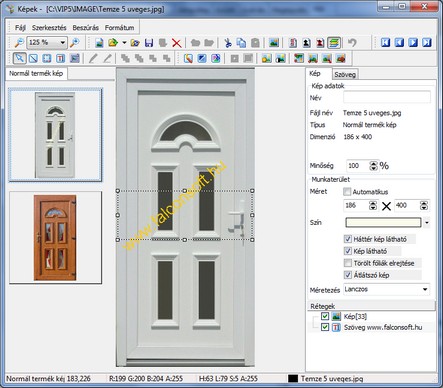This screenshot has height=388, width=443.
Task: Click the blue floppy disk save icon
Action: [x=149, y=43]
